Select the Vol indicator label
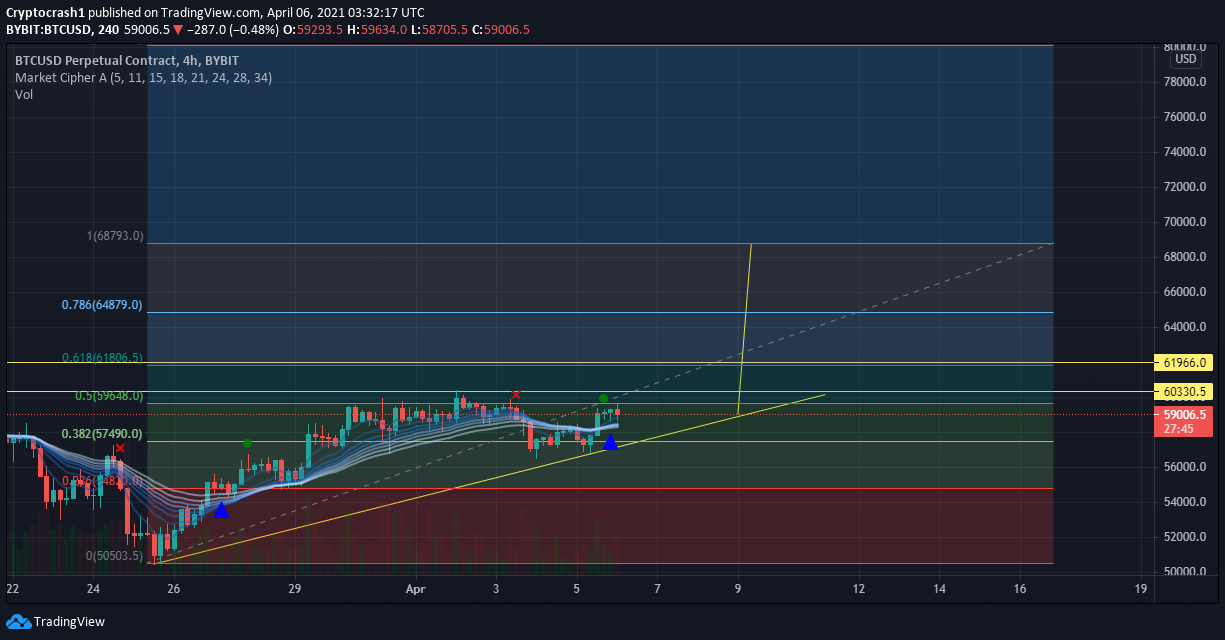Image resolution: width=1225 pixels, height=640 pixels. tap(24, 94)
